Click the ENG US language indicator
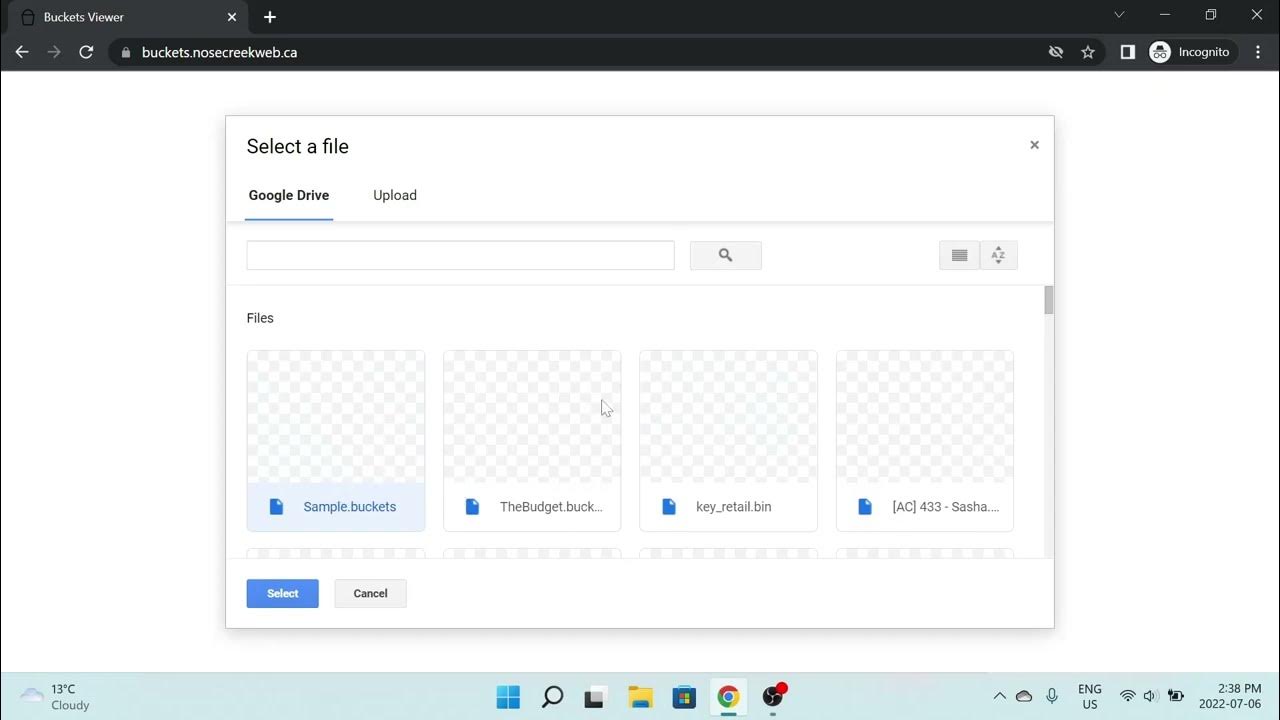 coord(1090,697)
